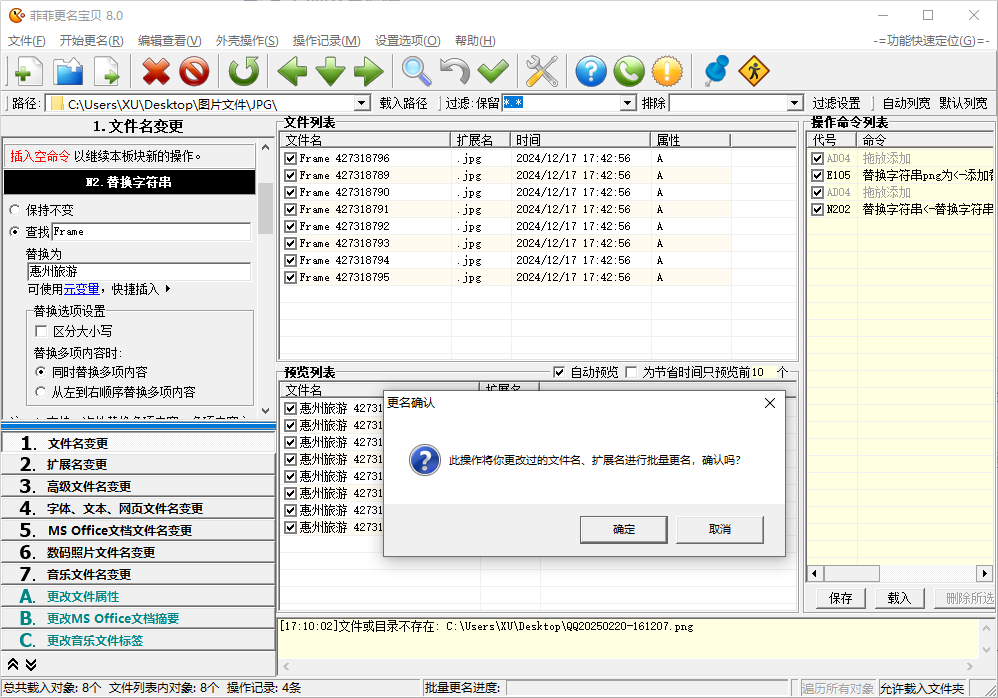Open the 开始更名(R) menu
Screen dimensions: 998x698
coord(91,41)
